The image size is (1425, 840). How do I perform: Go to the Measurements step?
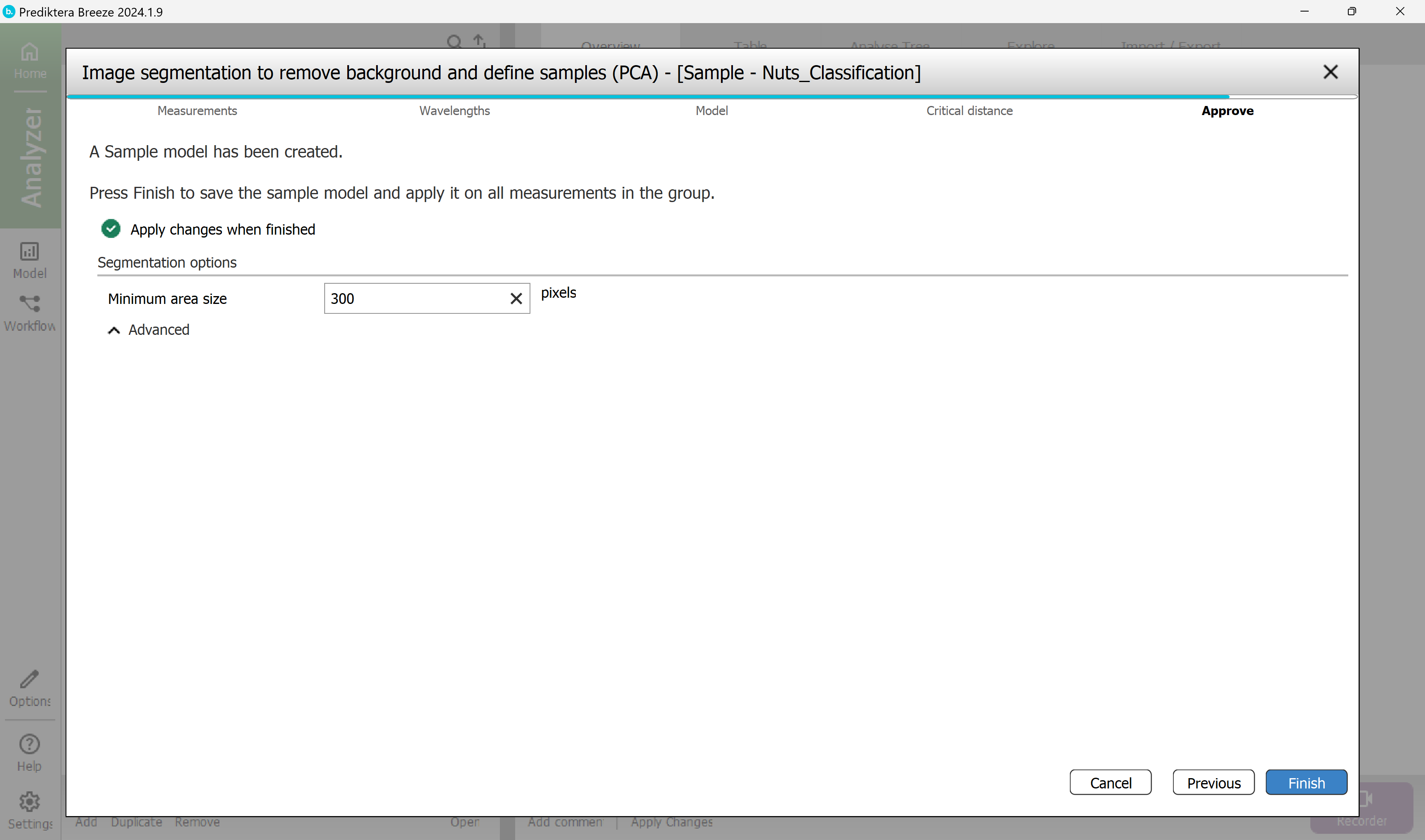pos(197,111)
